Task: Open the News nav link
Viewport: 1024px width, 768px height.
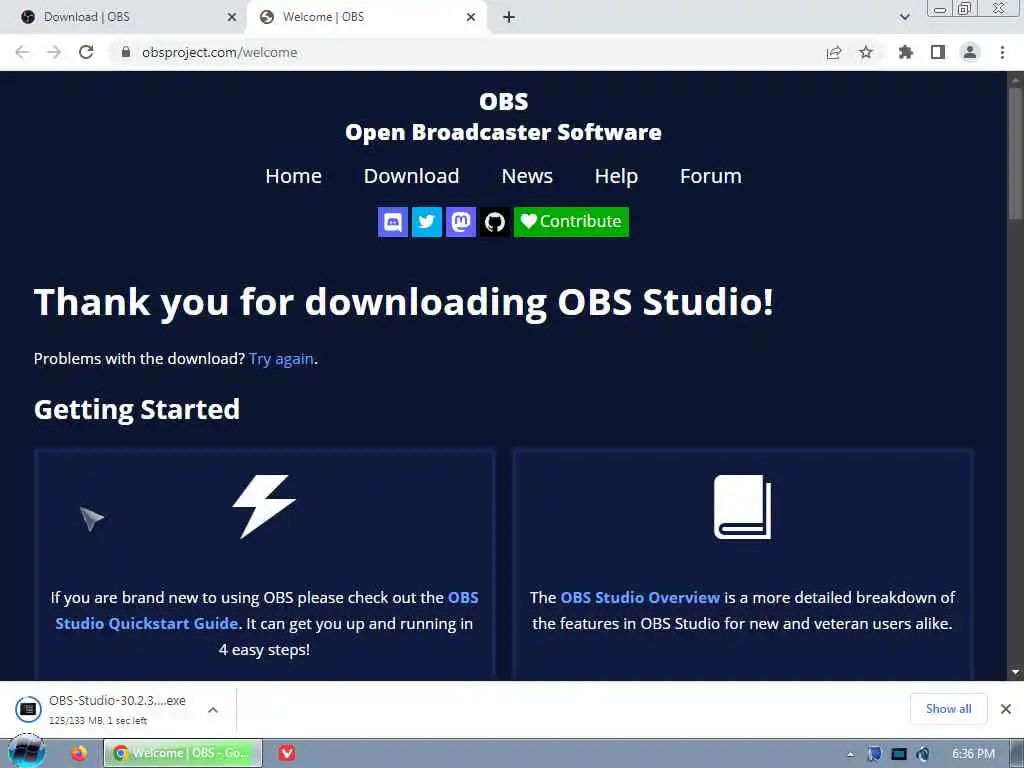Action: (527, 176)
